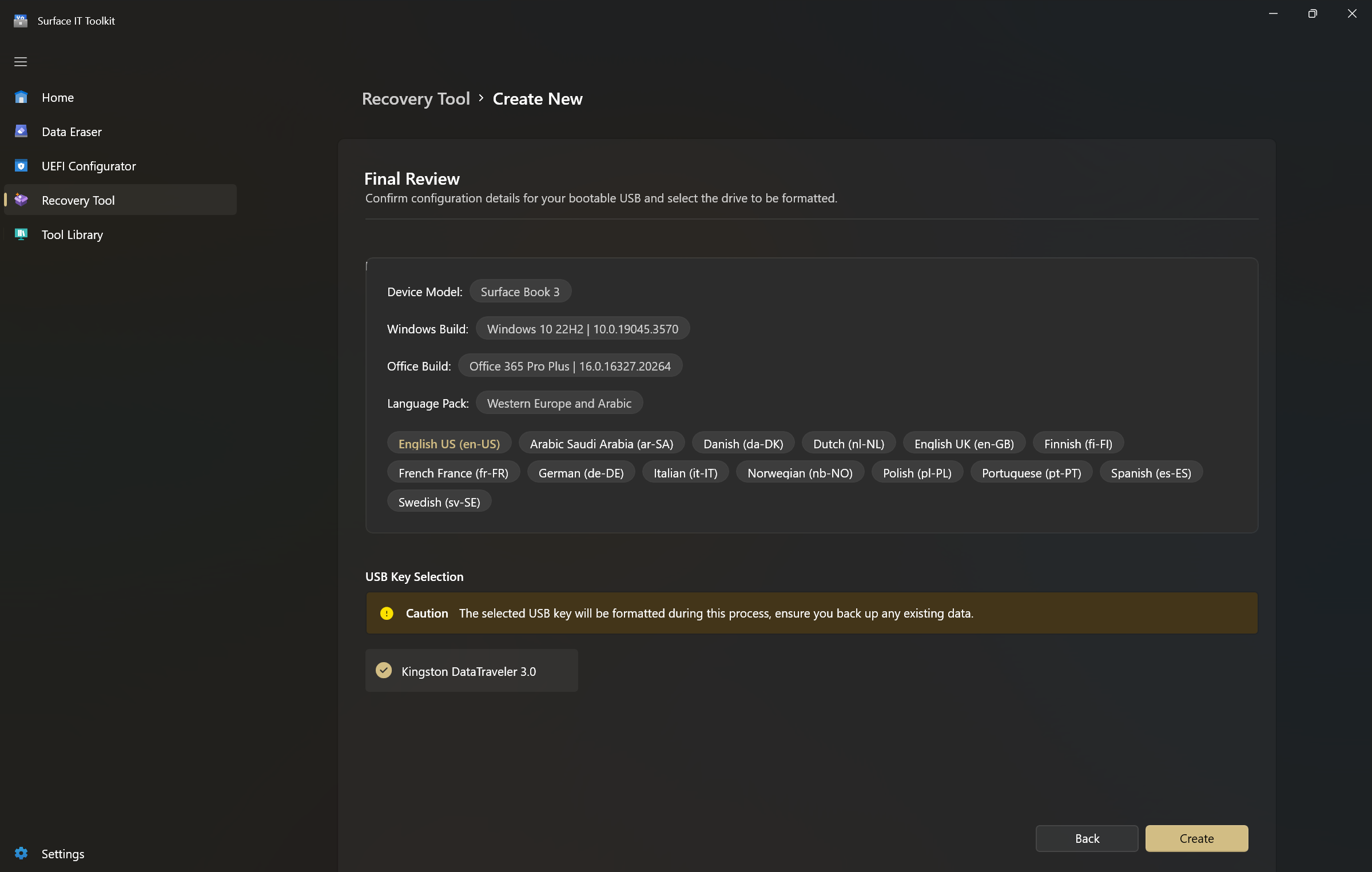
Task: Select the German (de-DE) language chip
Action: pos(580,473)
